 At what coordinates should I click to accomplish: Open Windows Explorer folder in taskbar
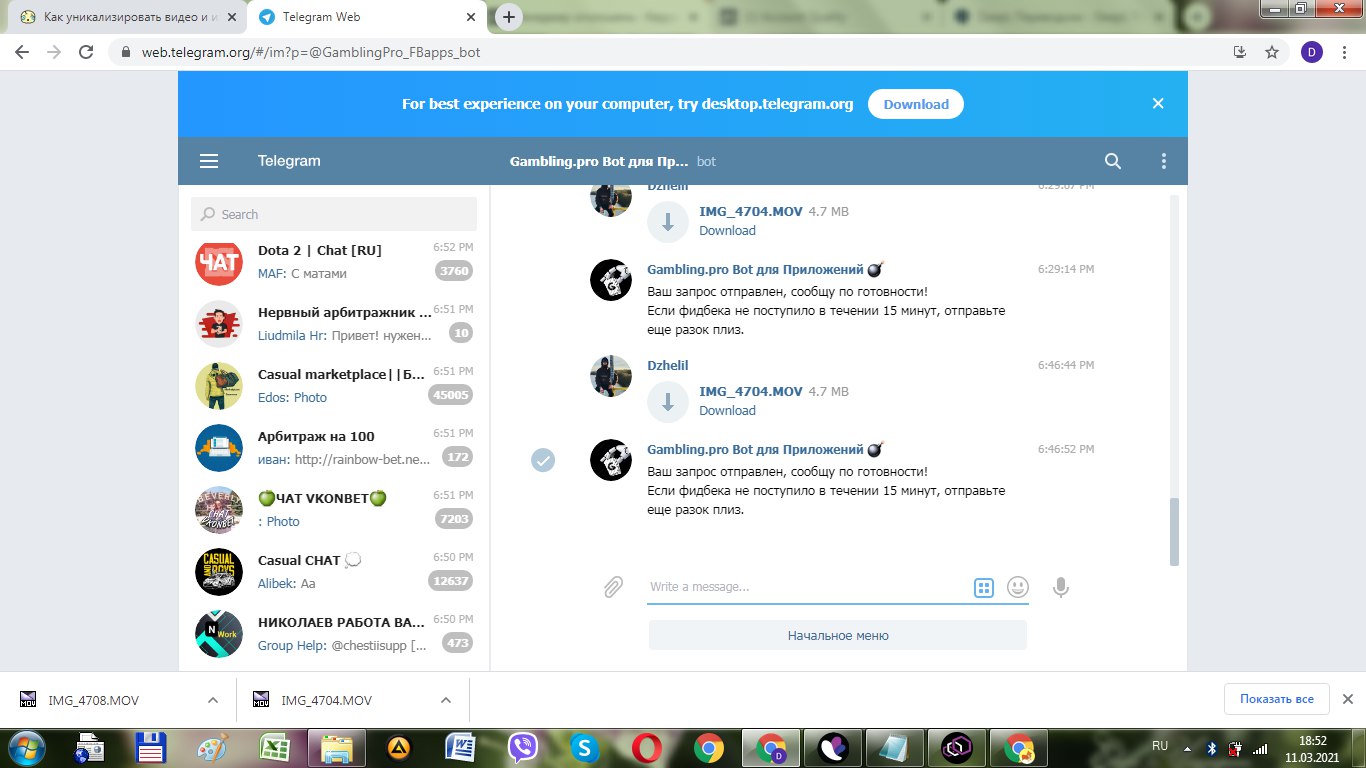(x=337, y=748)
